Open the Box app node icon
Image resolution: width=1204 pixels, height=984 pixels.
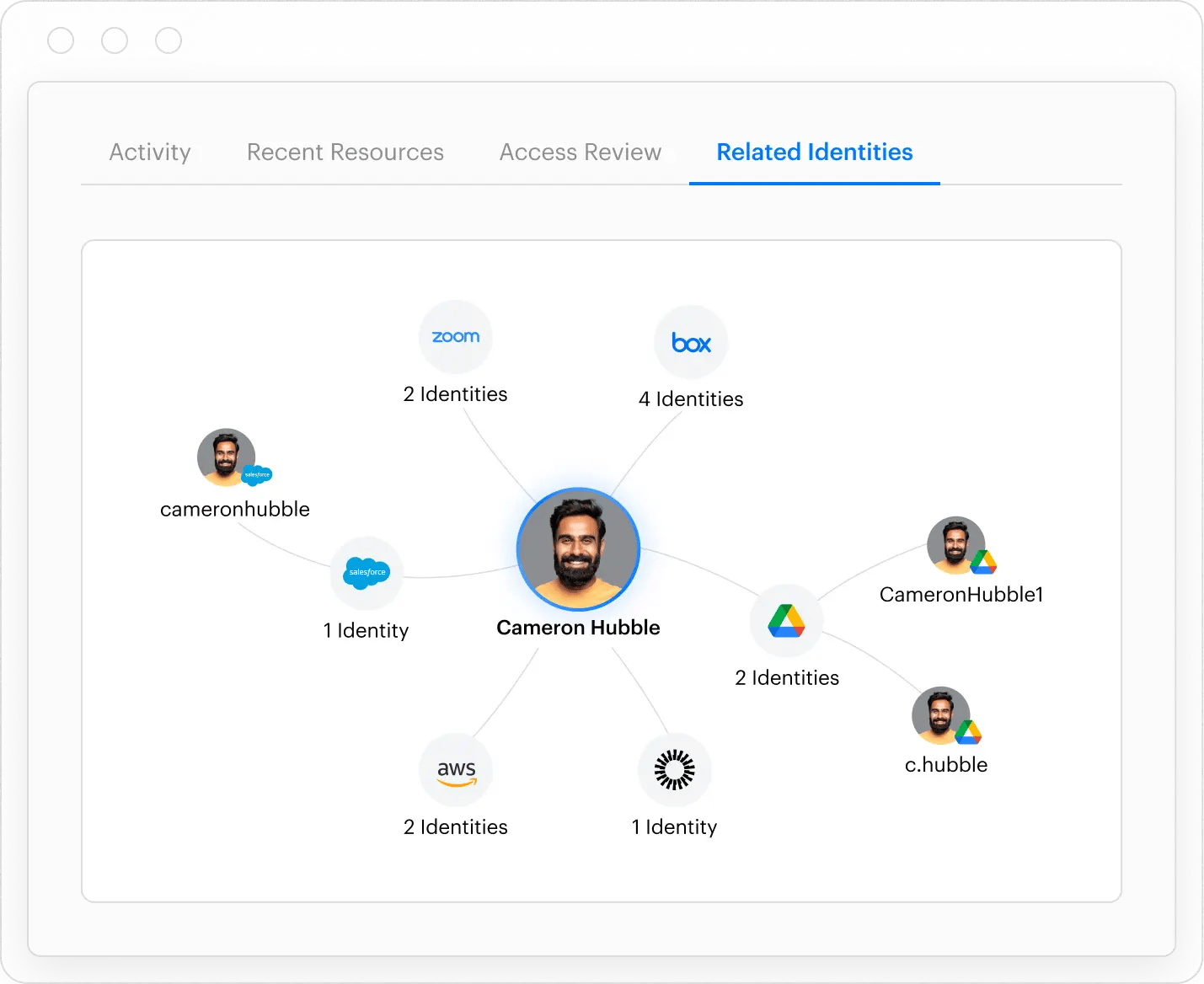pyautogui.click(x=692, y=343)
